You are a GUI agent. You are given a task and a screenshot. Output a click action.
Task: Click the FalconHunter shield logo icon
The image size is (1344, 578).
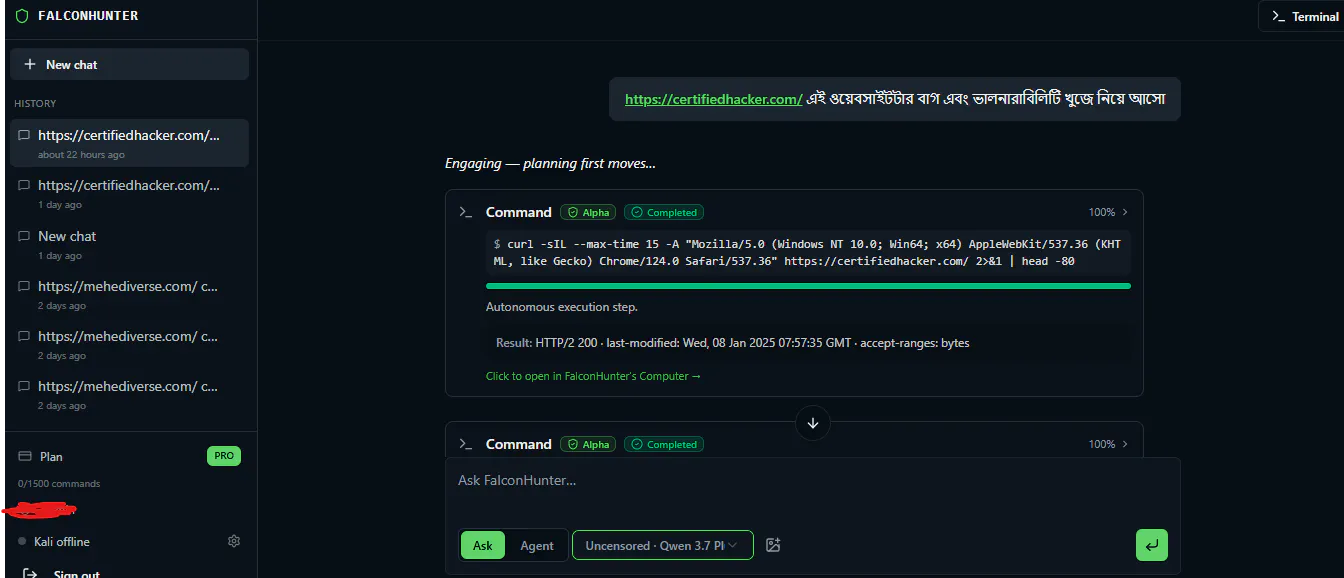22,16
